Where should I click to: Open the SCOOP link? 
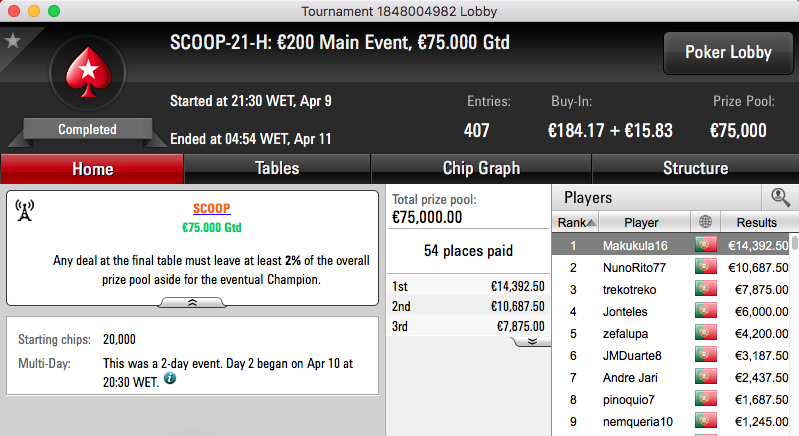[211, 208]
